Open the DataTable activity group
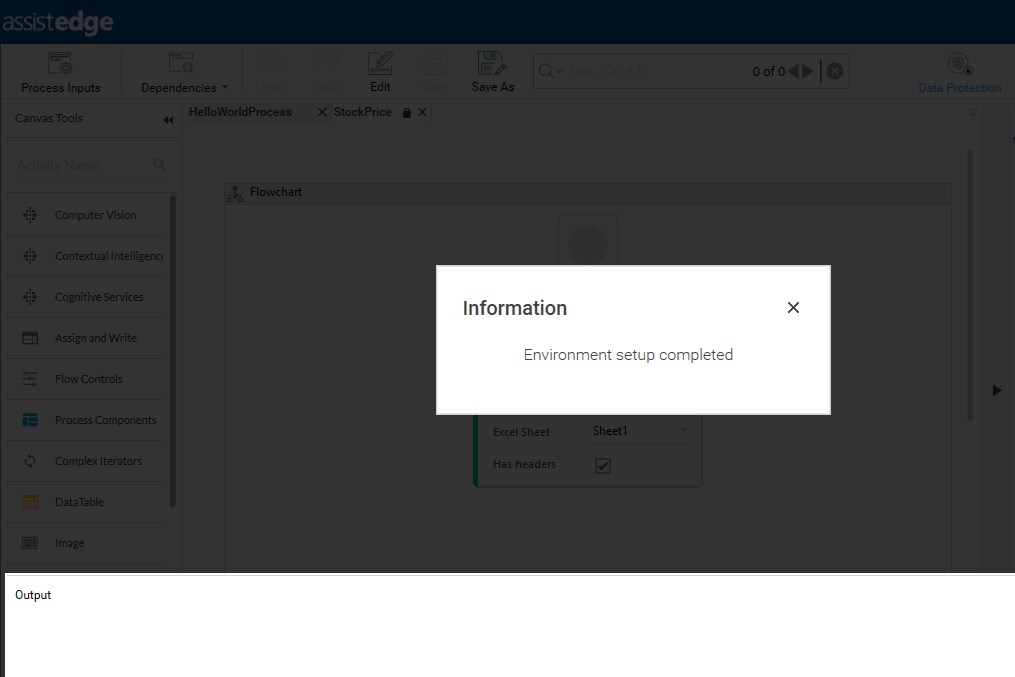The image size is (1015, 677). point(79,502)
